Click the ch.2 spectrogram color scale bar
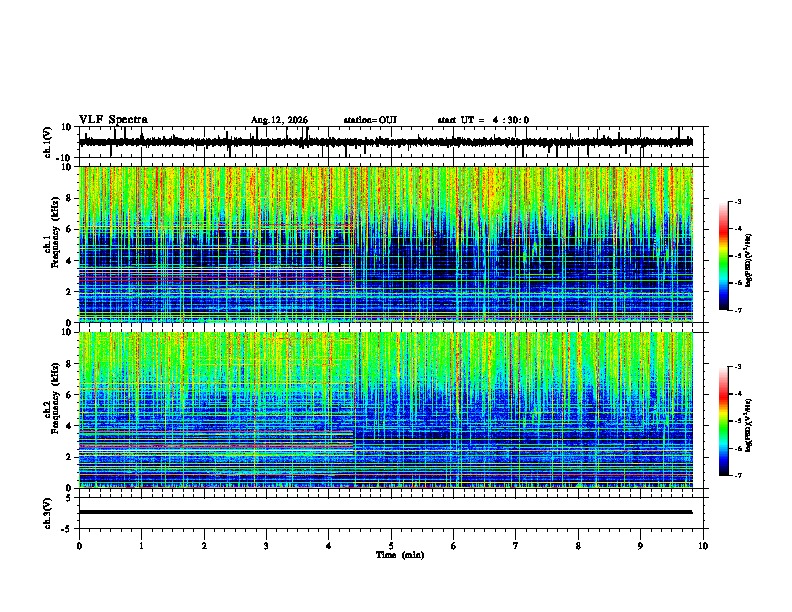Image resolution: width=792 pixels, height=612 pixels. tap(724, 421)
